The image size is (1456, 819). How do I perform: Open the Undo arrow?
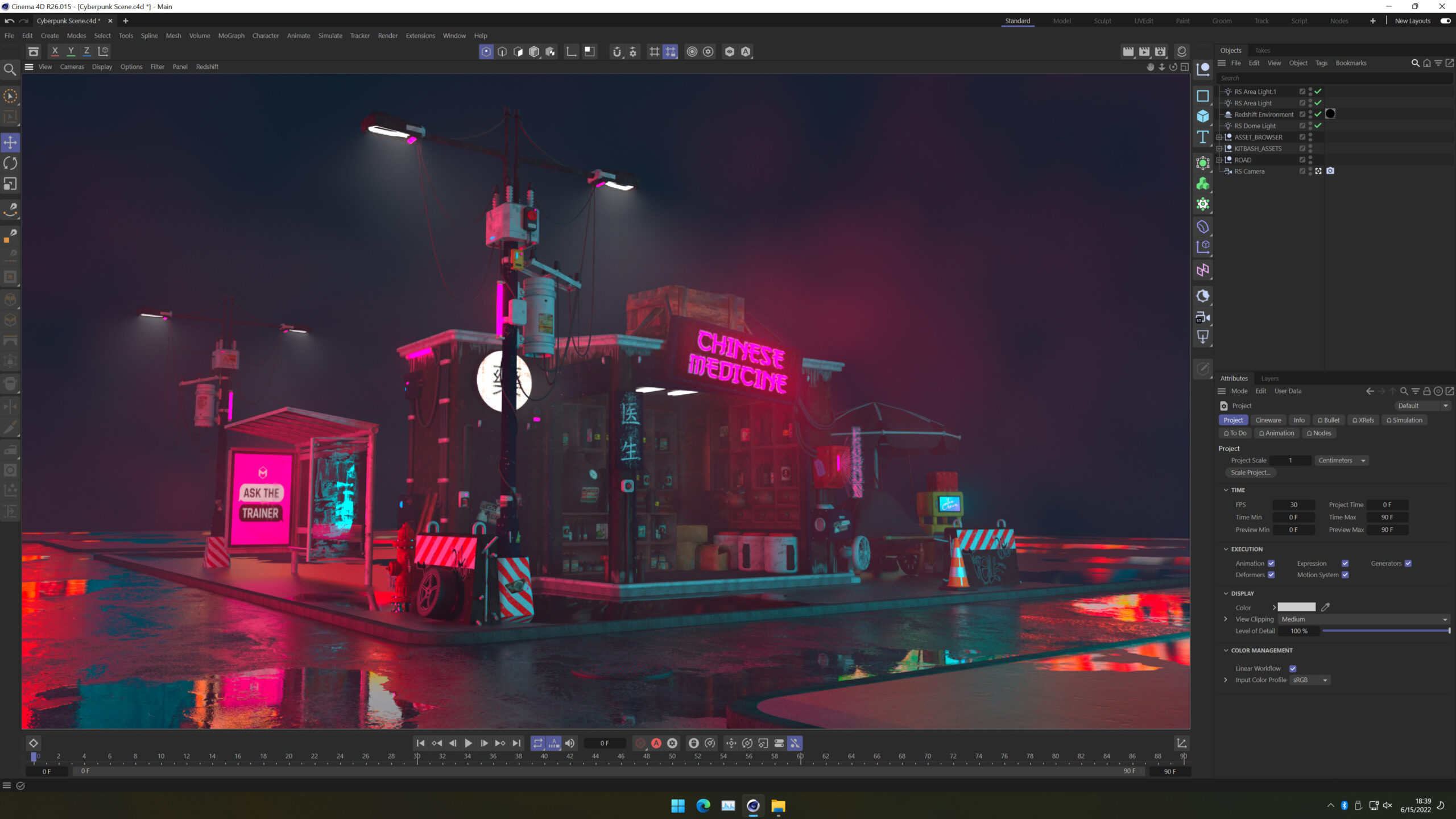point(10,21)
